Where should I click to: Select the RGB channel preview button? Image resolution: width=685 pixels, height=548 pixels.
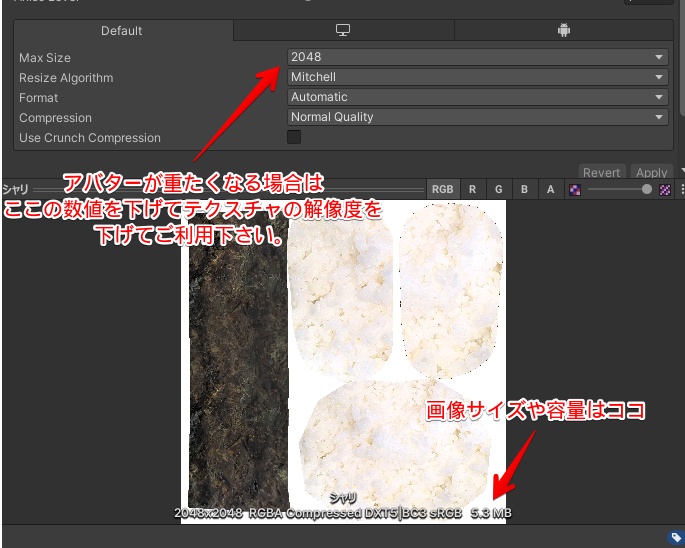tap(443, 189)
